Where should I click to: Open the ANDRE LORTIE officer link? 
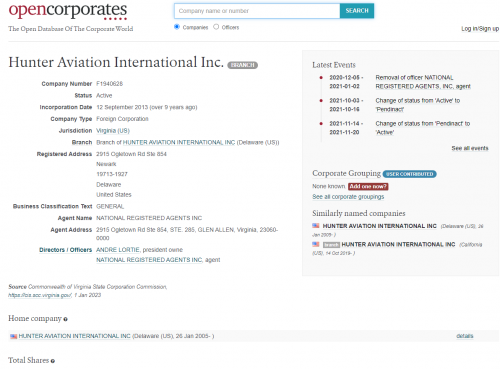point(118,250)
